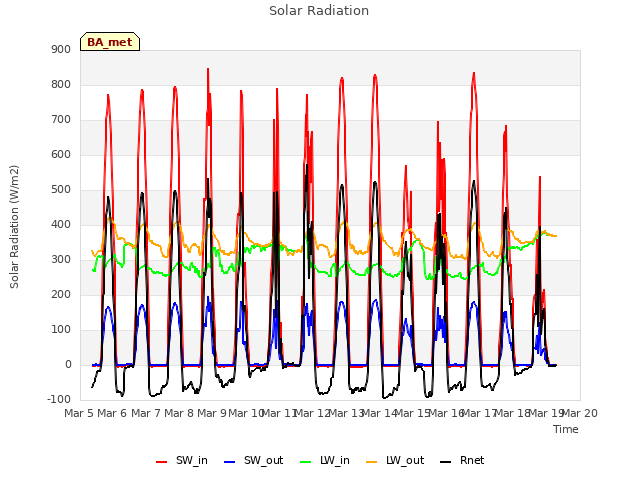
Task: Click the Mar 17 x-axis tick label
Action: coord(479,413)
